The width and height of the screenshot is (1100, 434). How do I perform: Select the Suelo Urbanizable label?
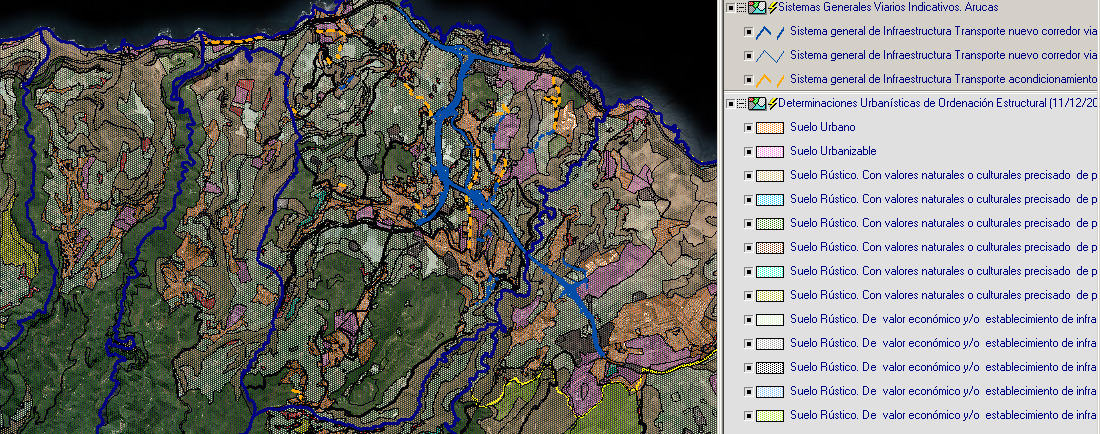coord(833,151)
